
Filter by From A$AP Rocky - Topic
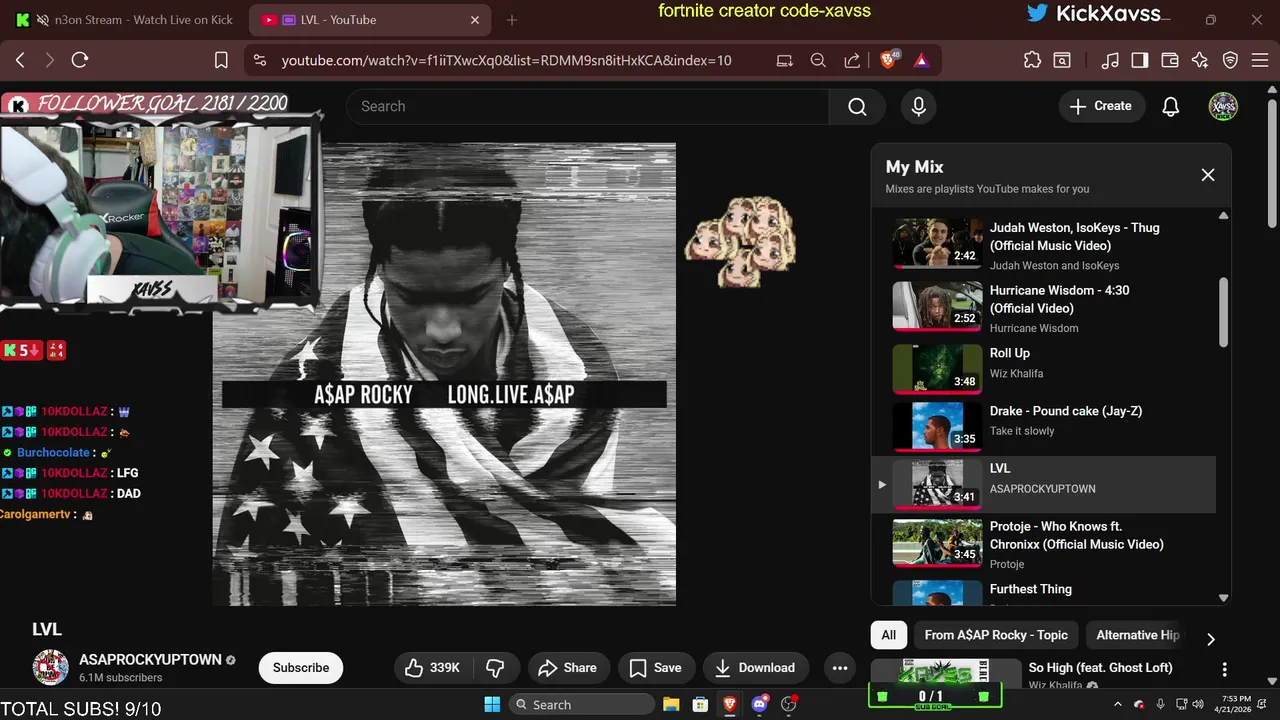[996, 635]
